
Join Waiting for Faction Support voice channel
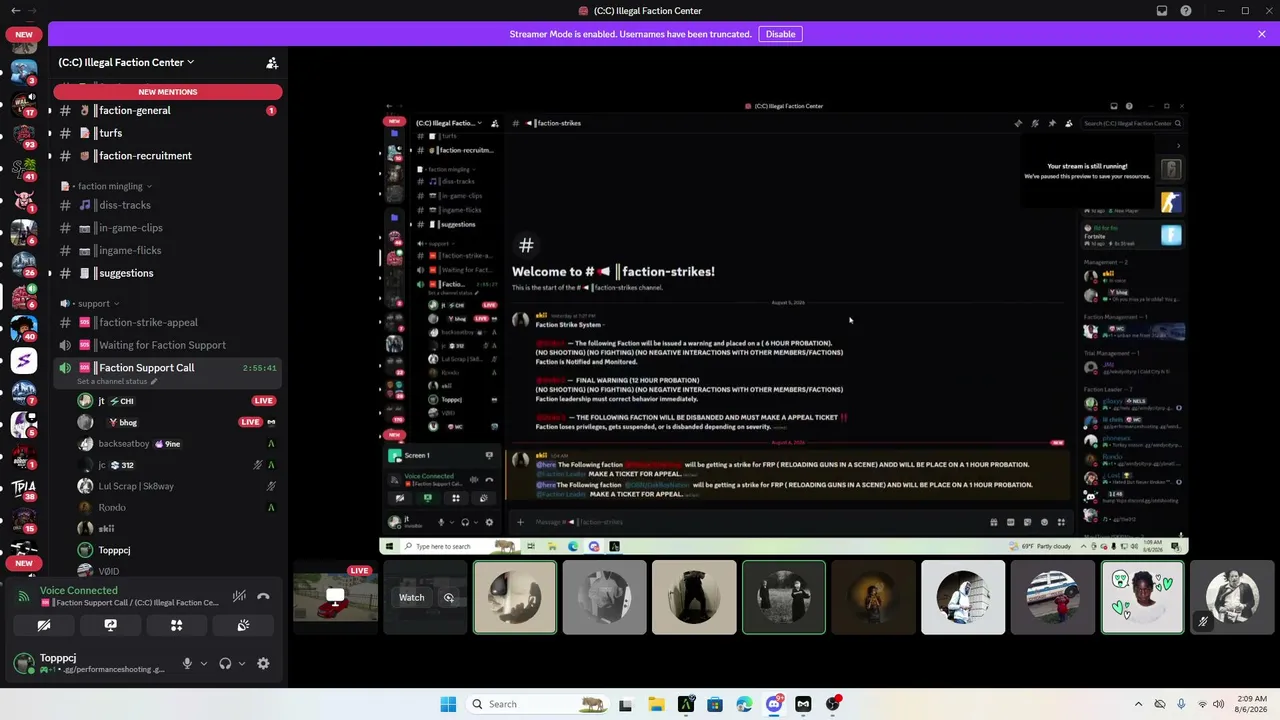(167, 346)
